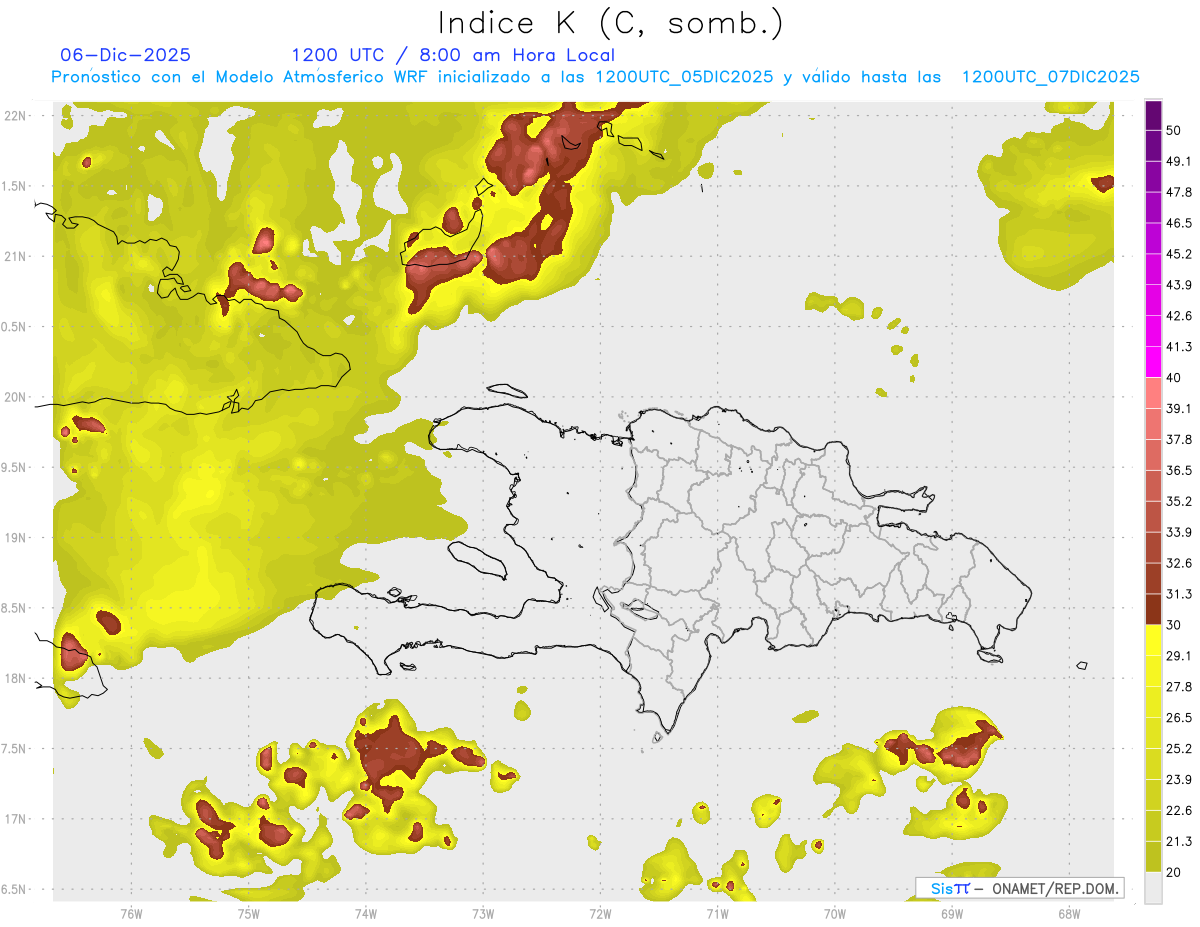Click the '22N' latitude label
Image resolution: width=1200 pixels, height=927 pixels.
tap(15, 115)
